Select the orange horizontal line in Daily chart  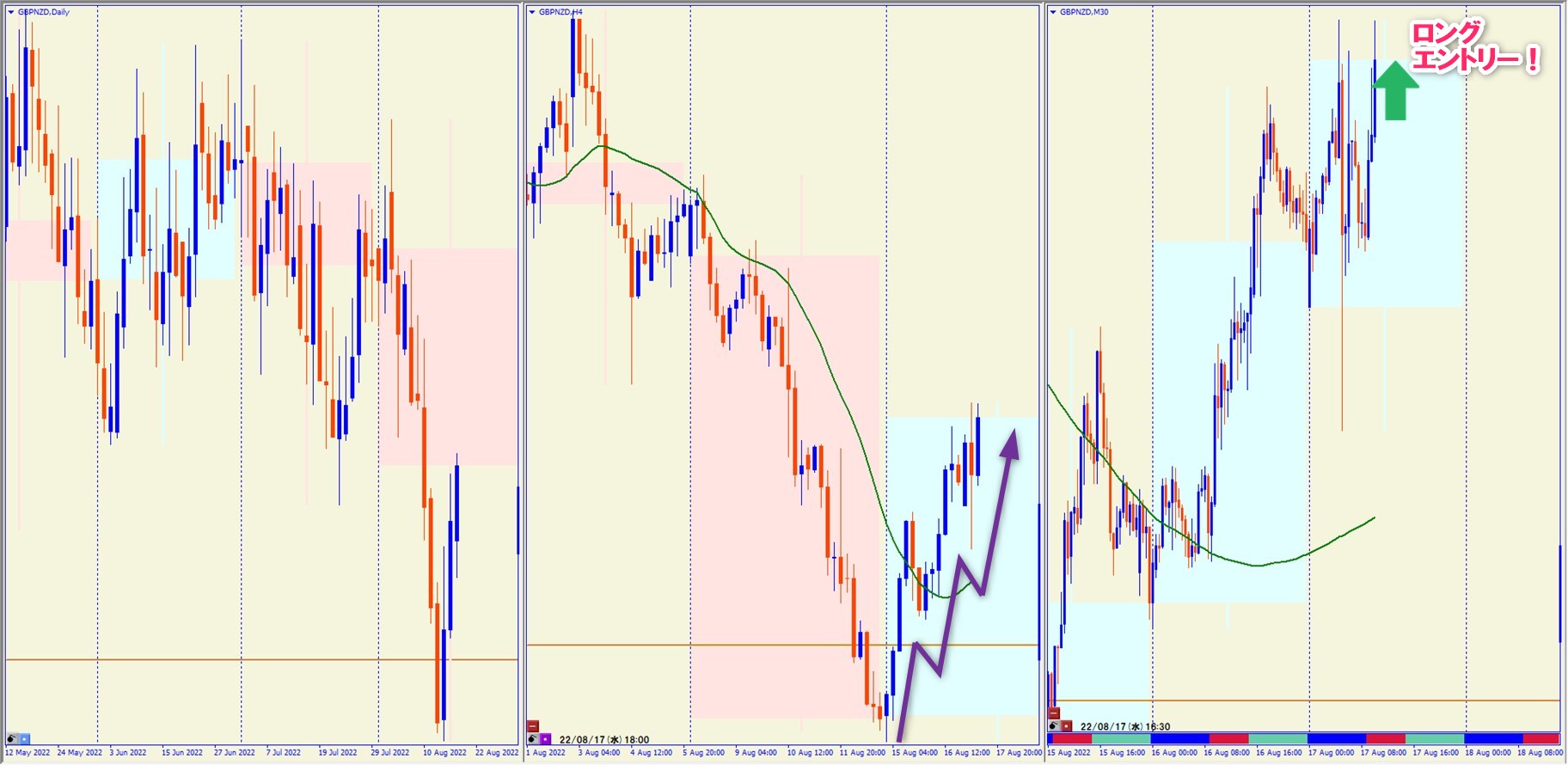coord(258,659)
